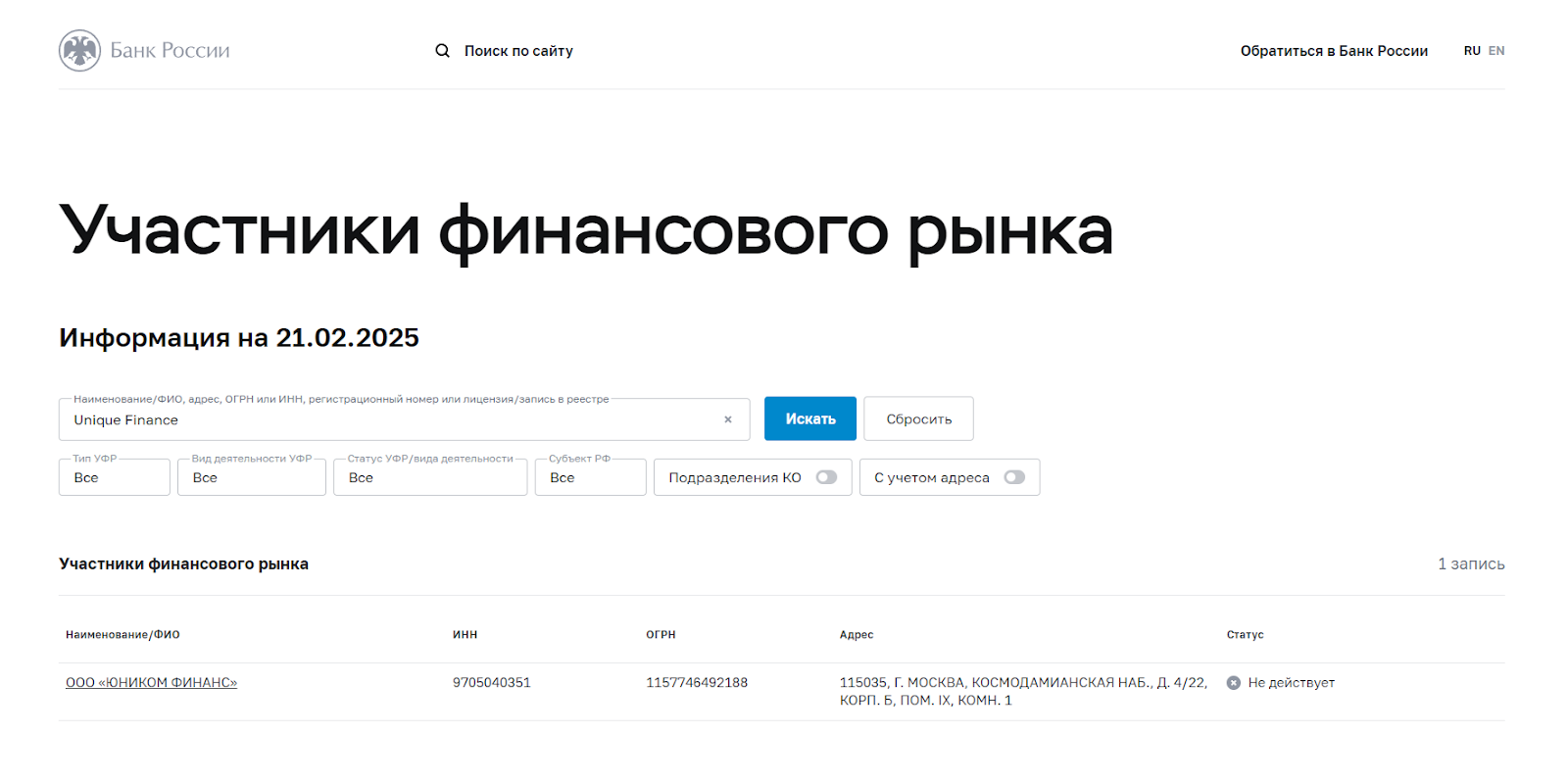Click 'Обратиться в Банк России' link

click(x=1334, y=51)
